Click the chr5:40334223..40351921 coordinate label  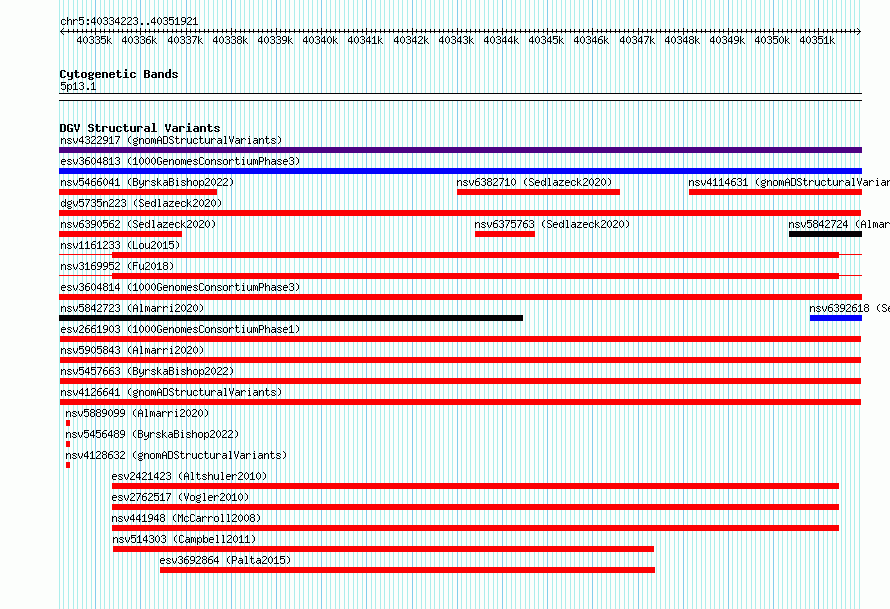point(129,21)
